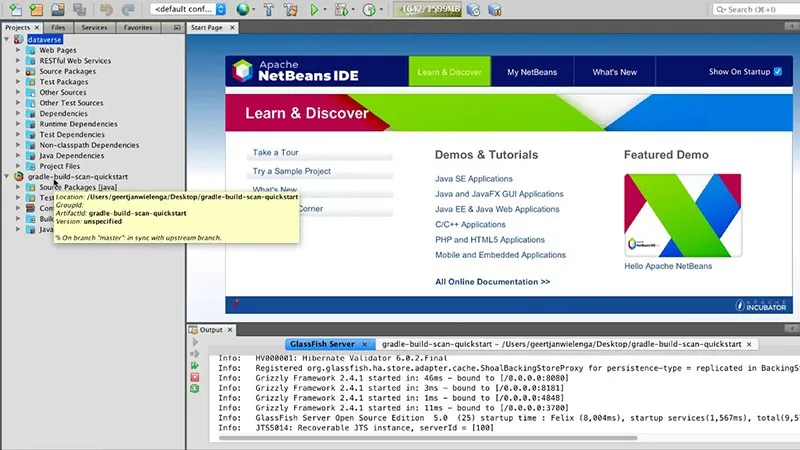Click the globe browser icon
This screenshot has width=800, height=450.
pyautogui.click(x=243, y=9)
